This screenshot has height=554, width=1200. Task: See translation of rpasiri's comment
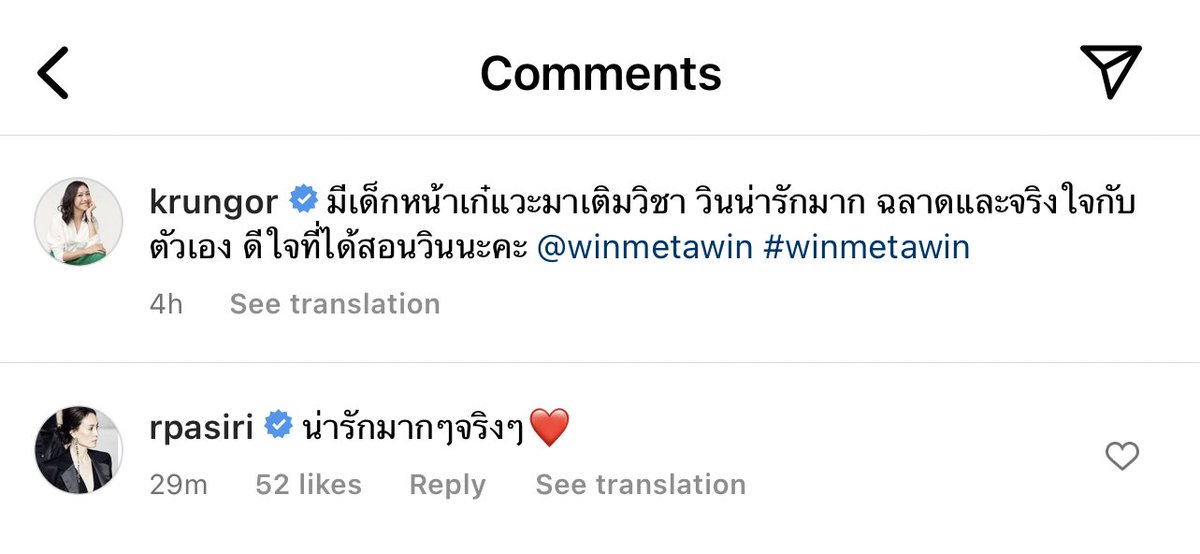[x=641, y=485]
